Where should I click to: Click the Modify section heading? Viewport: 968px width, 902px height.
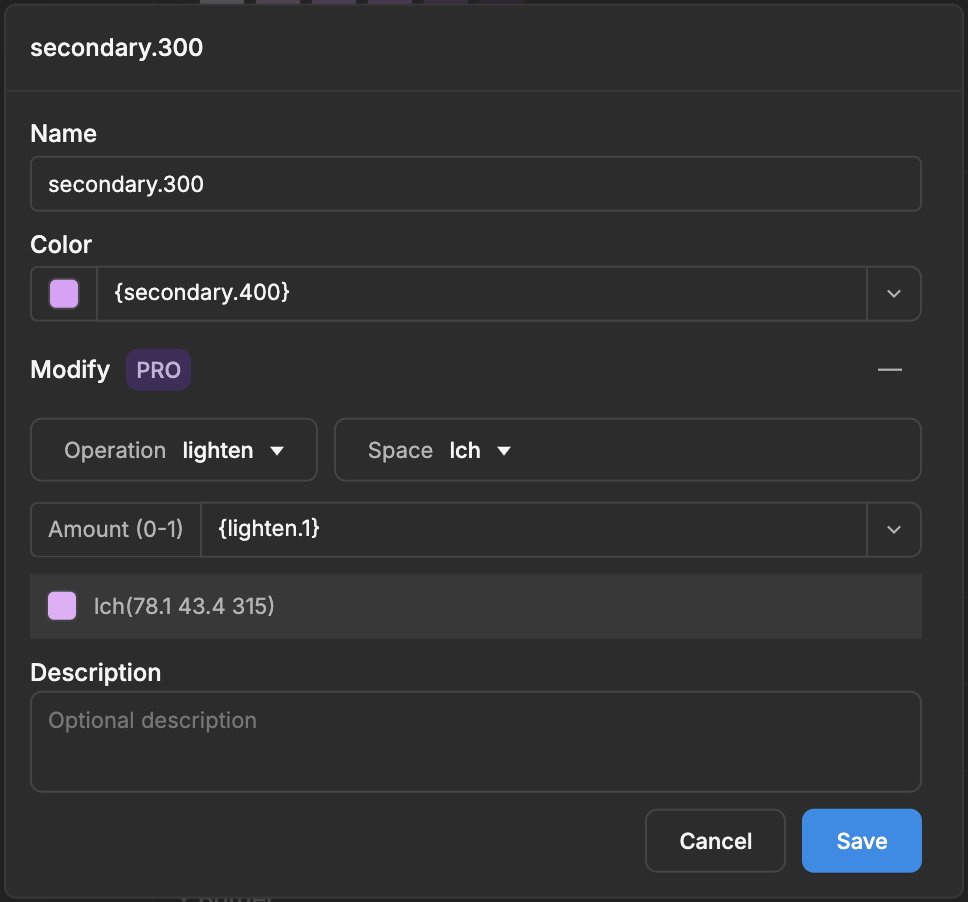click(70, 370)
